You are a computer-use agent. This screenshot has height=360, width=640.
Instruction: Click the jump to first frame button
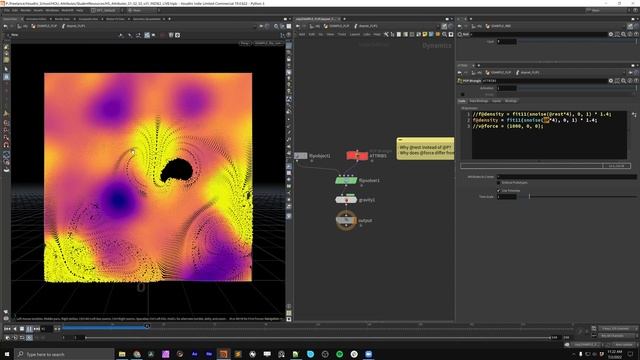7,328
